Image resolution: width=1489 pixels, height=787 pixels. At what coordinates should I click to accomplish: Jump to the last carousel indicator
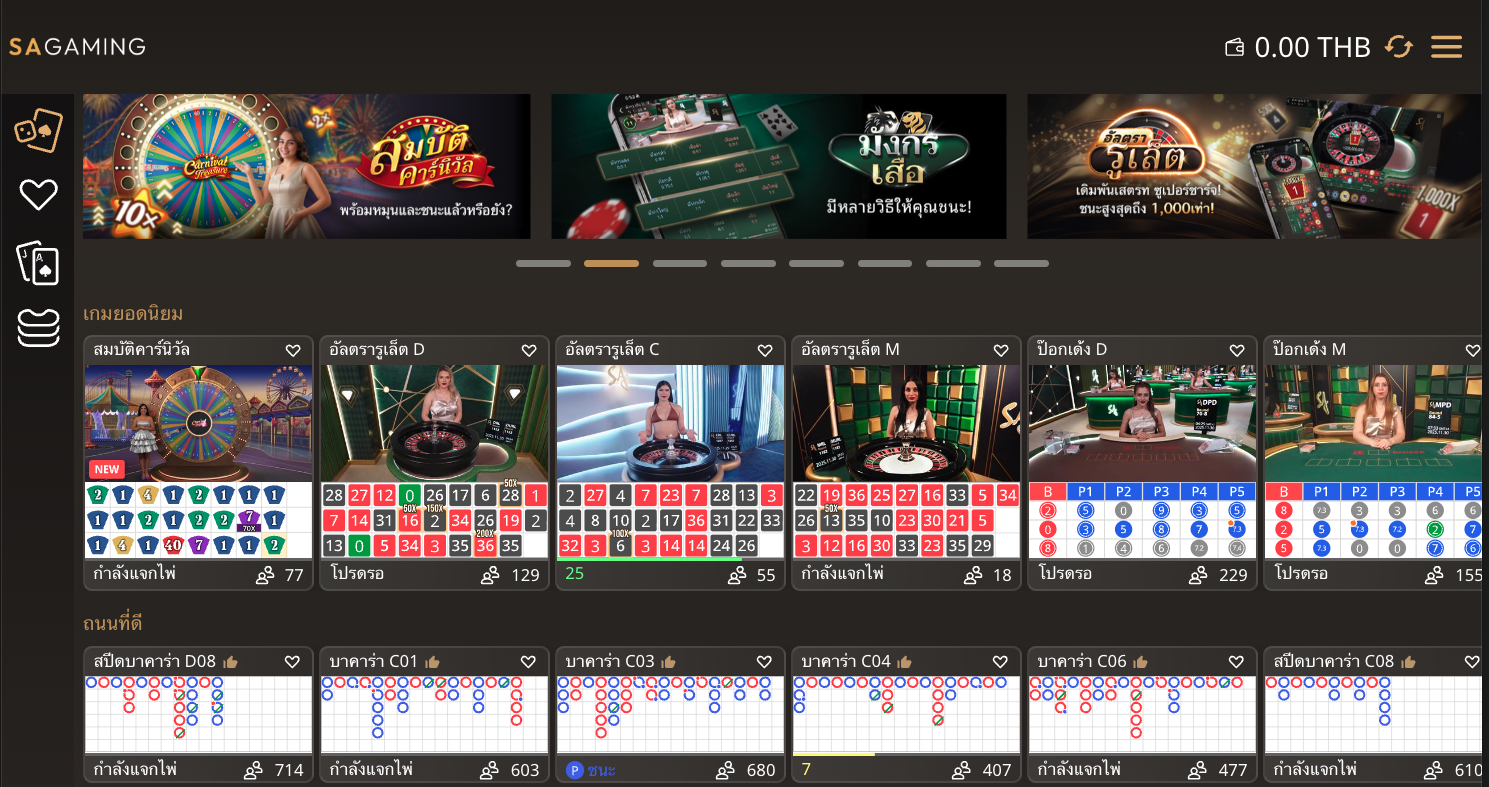click(x=1021, y=264)
